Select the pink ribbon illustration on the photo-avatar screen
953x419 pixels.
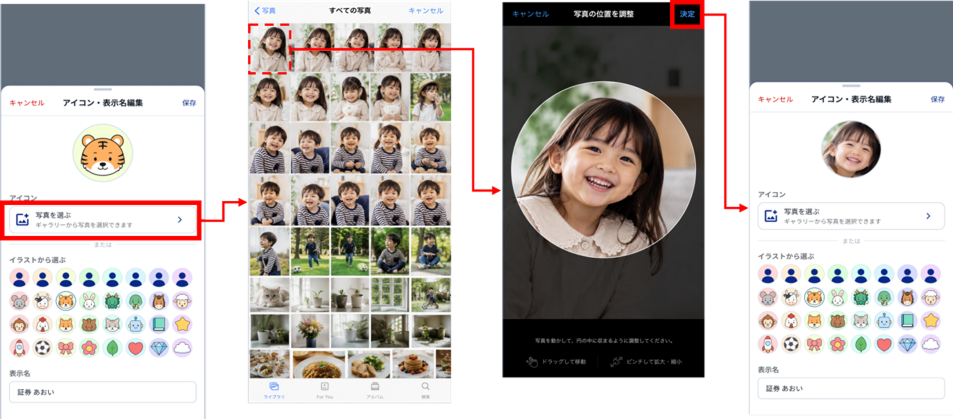coord(814,344)
